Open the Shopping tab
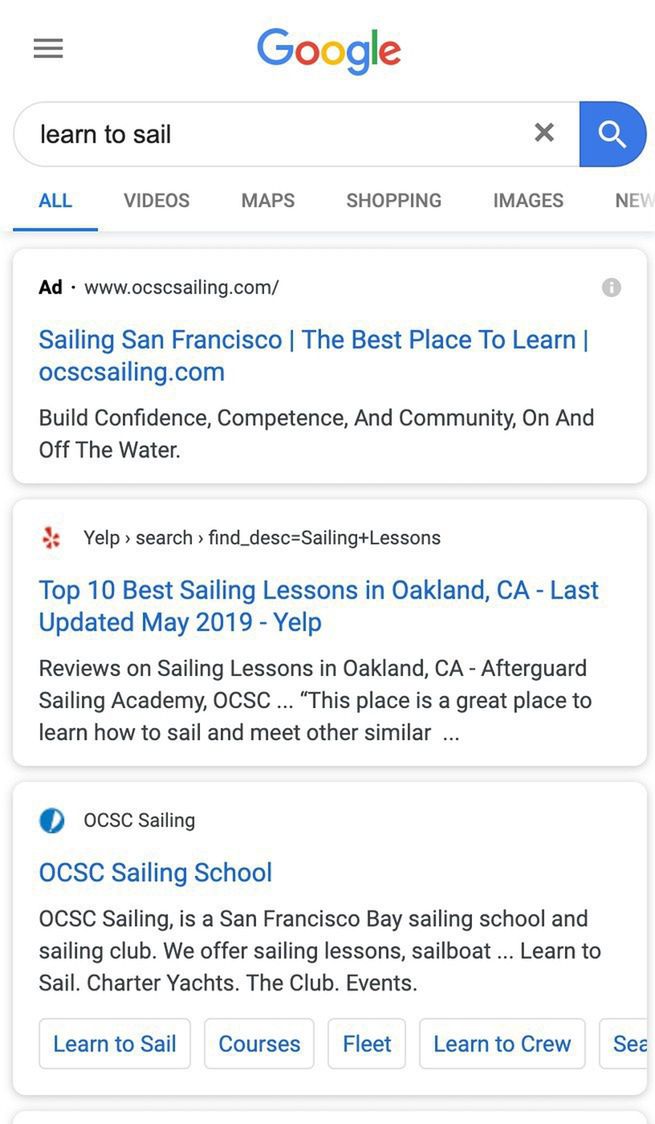The width and height of the screenshot is (655, 1124). (x=393, y=201)
